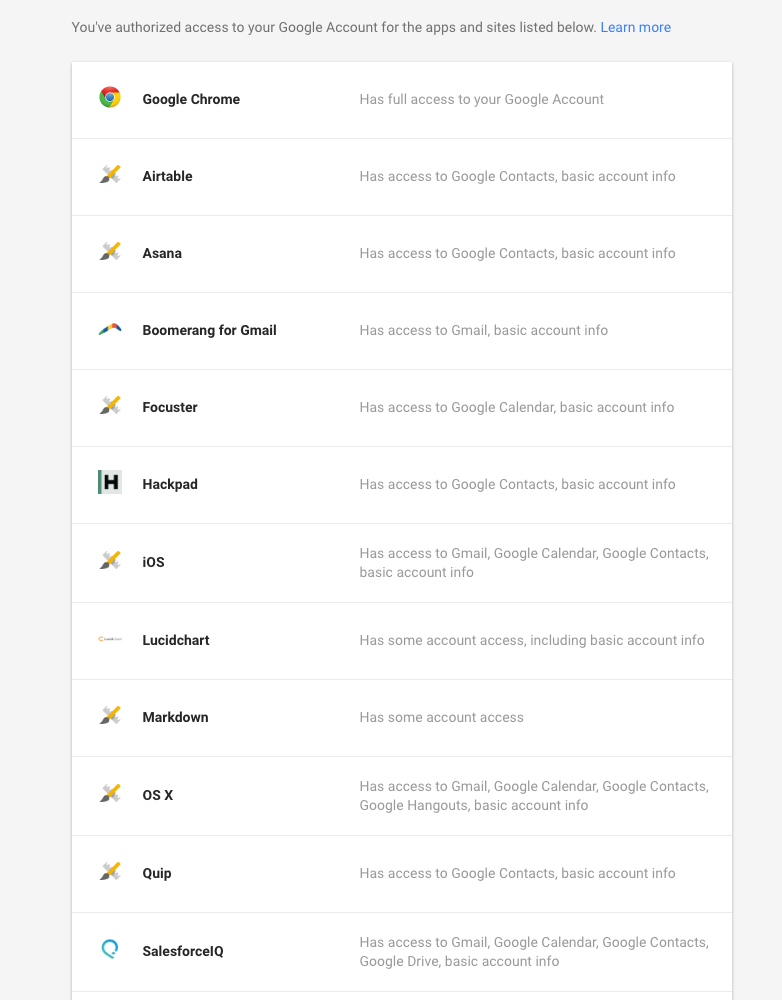Image resolution: width=782 pixels, height=1000 pixels.
Task: Click the SalesforceIQ logo icon
Action: [110, 949]
